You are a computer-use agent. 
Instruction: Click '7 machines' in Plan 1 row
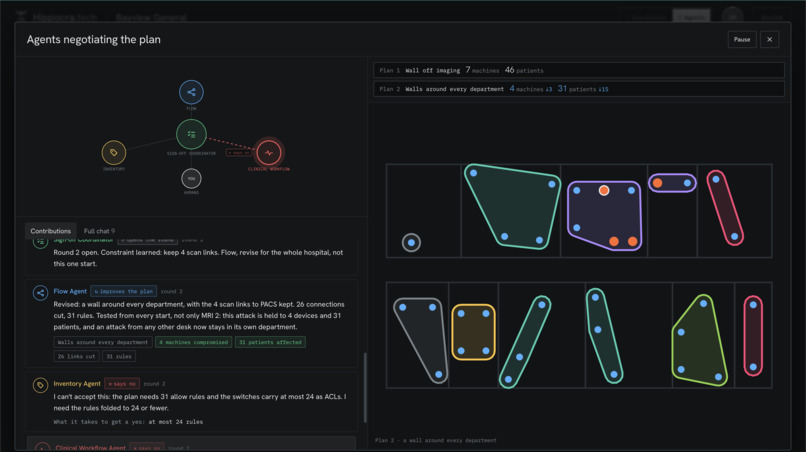tap(482, 70)
